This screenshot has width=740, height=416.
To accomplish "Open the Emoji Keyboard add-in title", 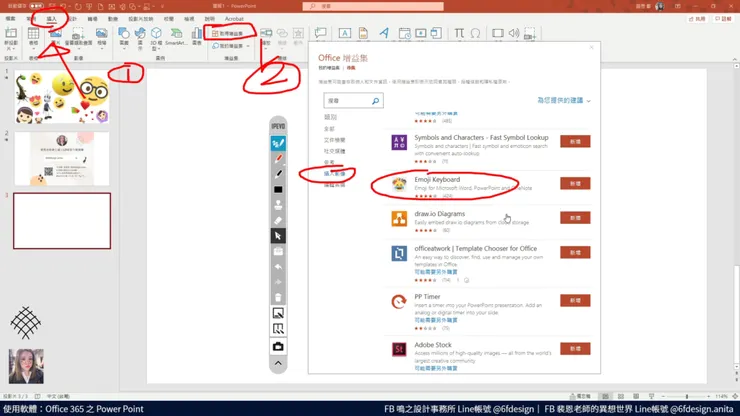I will [x=437, y=179].
